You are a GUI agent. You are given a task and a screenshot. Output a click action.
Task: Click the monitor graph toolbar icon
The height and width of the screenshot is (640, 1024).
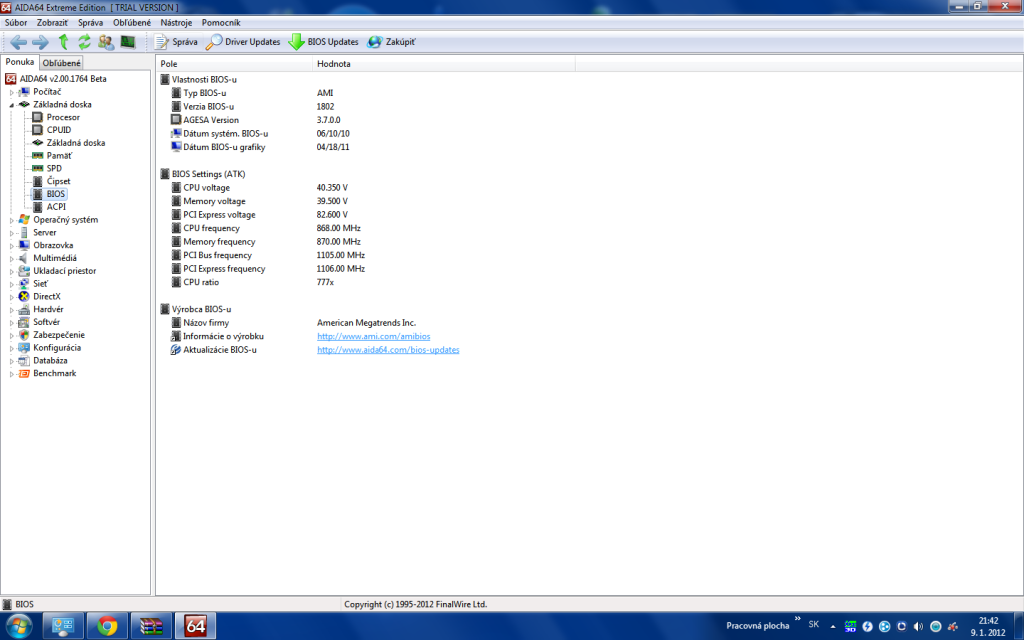pos(128,42)
